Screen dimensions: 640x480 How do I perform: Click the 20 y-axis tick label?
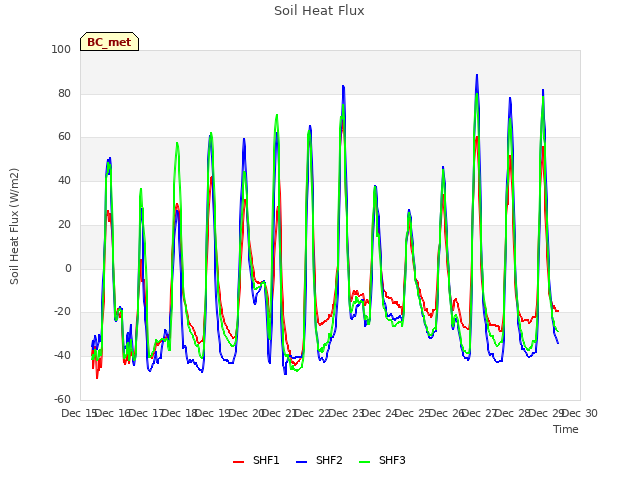(x=64, y=224)
